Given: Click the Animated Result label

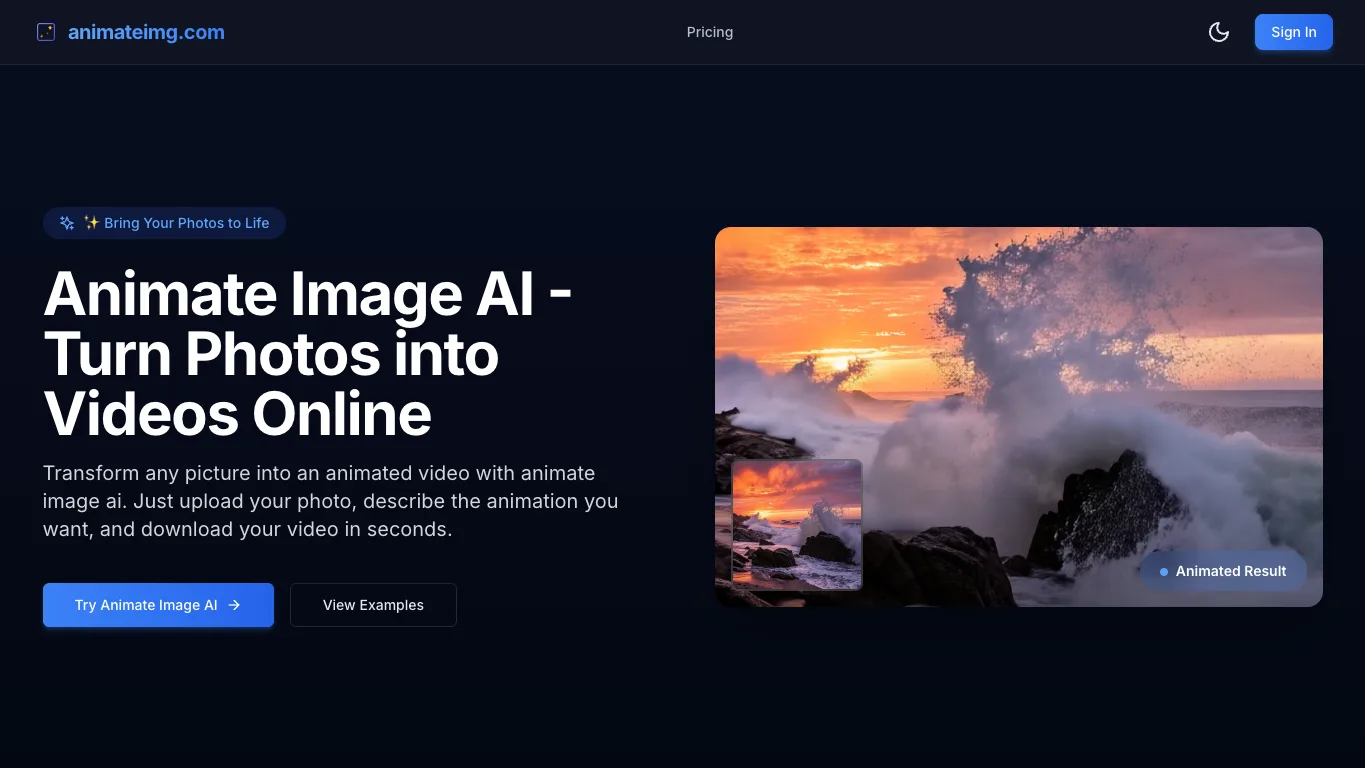Looking at the screenshot, I should [1223, 571].
